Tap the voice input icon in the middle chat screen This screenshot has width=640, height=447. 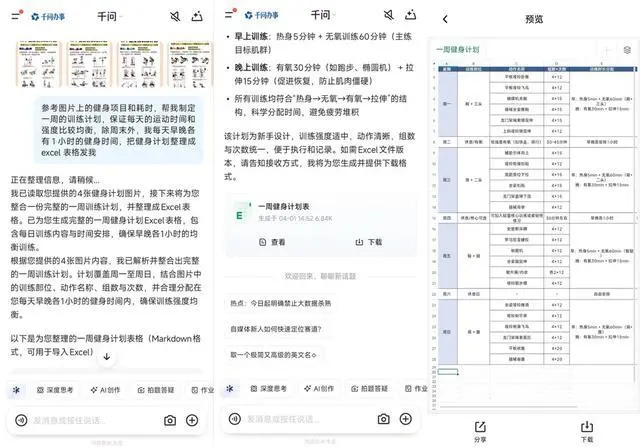pyautogui.click(x=235, y=419)
